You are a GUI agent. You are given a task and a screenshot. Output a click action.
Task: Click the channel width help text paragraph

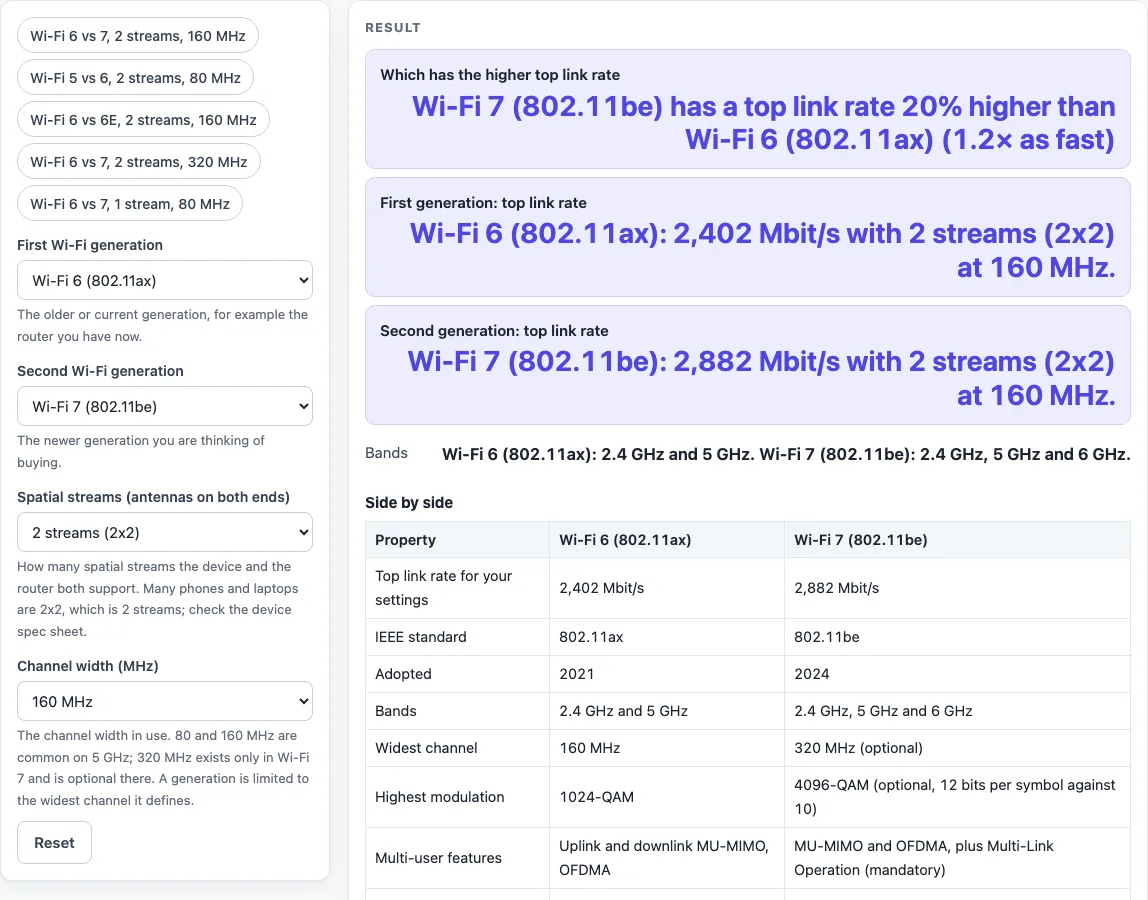pyautogui.click(x=163, y=768)
